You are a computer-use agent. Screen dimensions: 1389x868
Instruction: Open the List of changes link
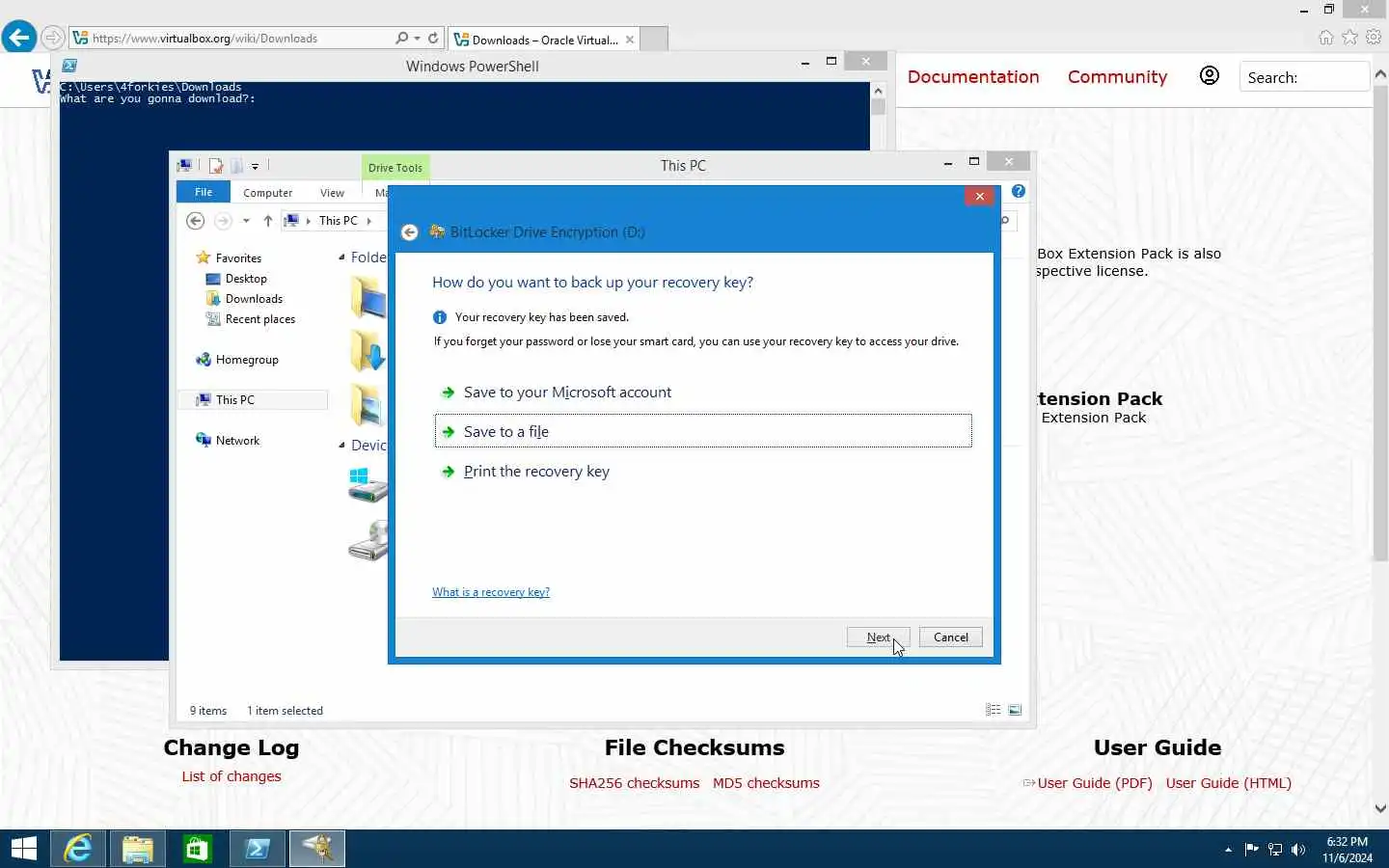231,776
